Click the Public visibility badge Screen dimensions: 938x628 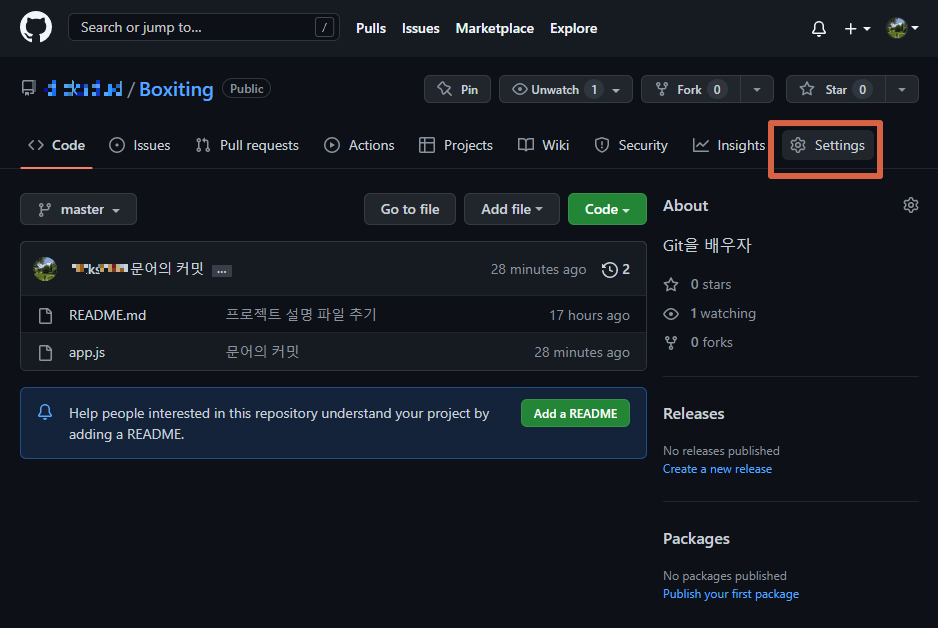click(246, 89)
